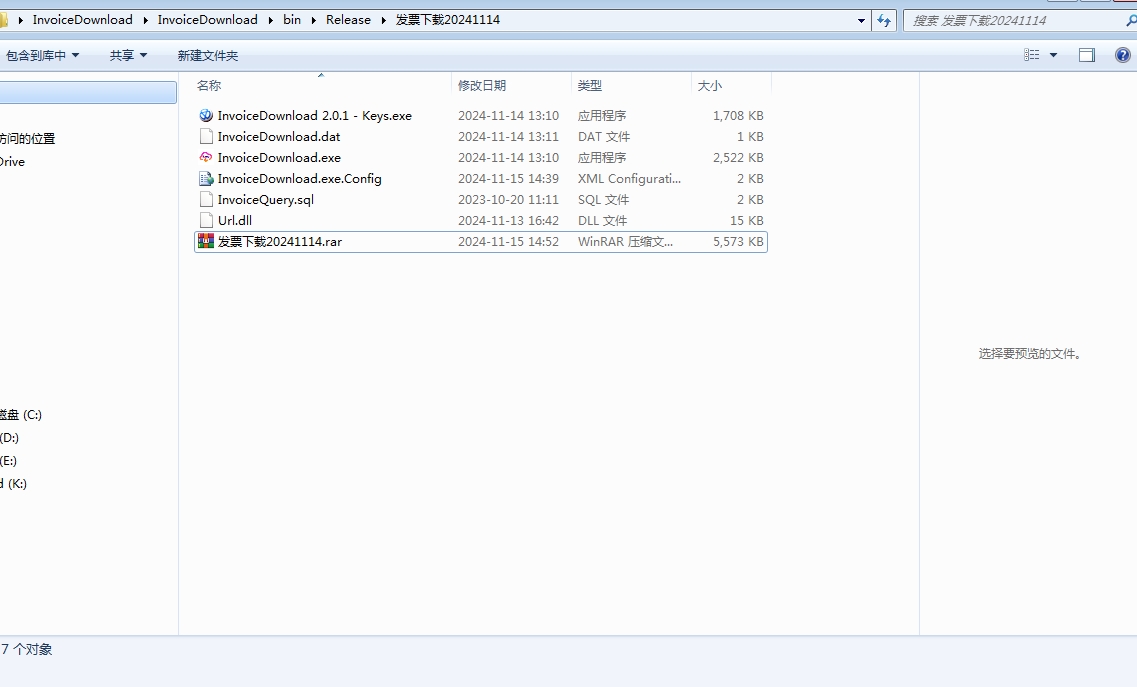
Task: Sort files by 大小 column header
Action: pyautogui.click(x=710, y=86)
